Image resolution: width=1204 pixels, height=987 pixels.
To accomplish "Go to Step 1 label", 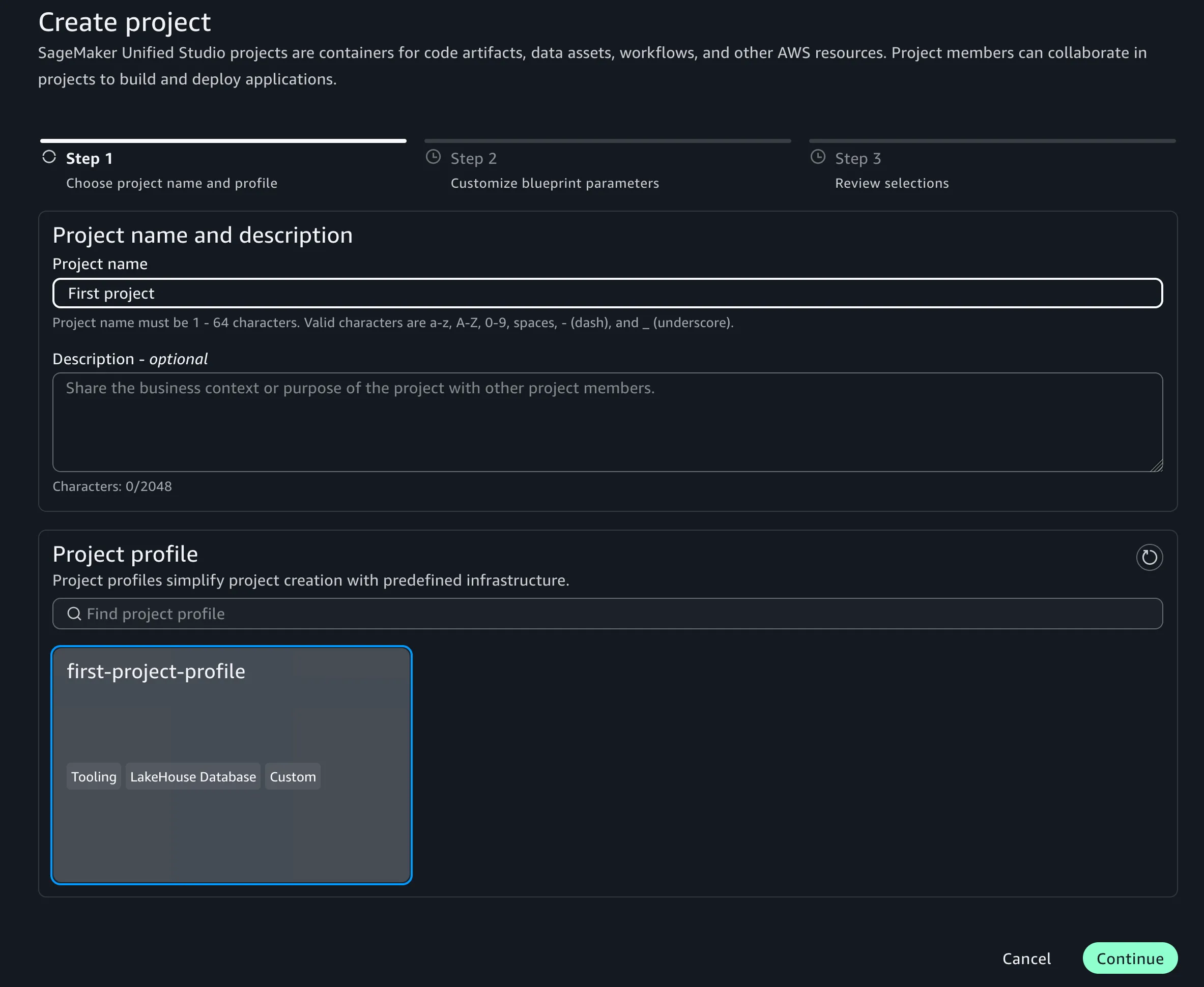I will coord(89,159).
